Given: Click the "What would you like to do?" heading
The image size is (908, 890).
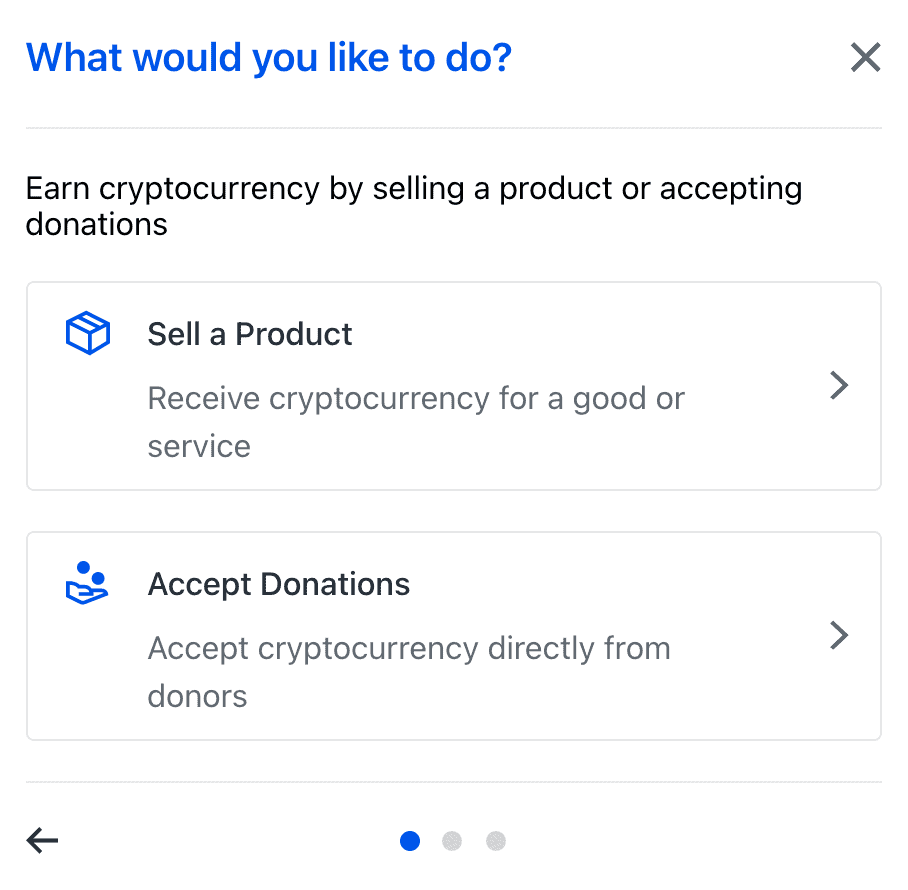Looking at the screenshot, I should pos(269,57).
